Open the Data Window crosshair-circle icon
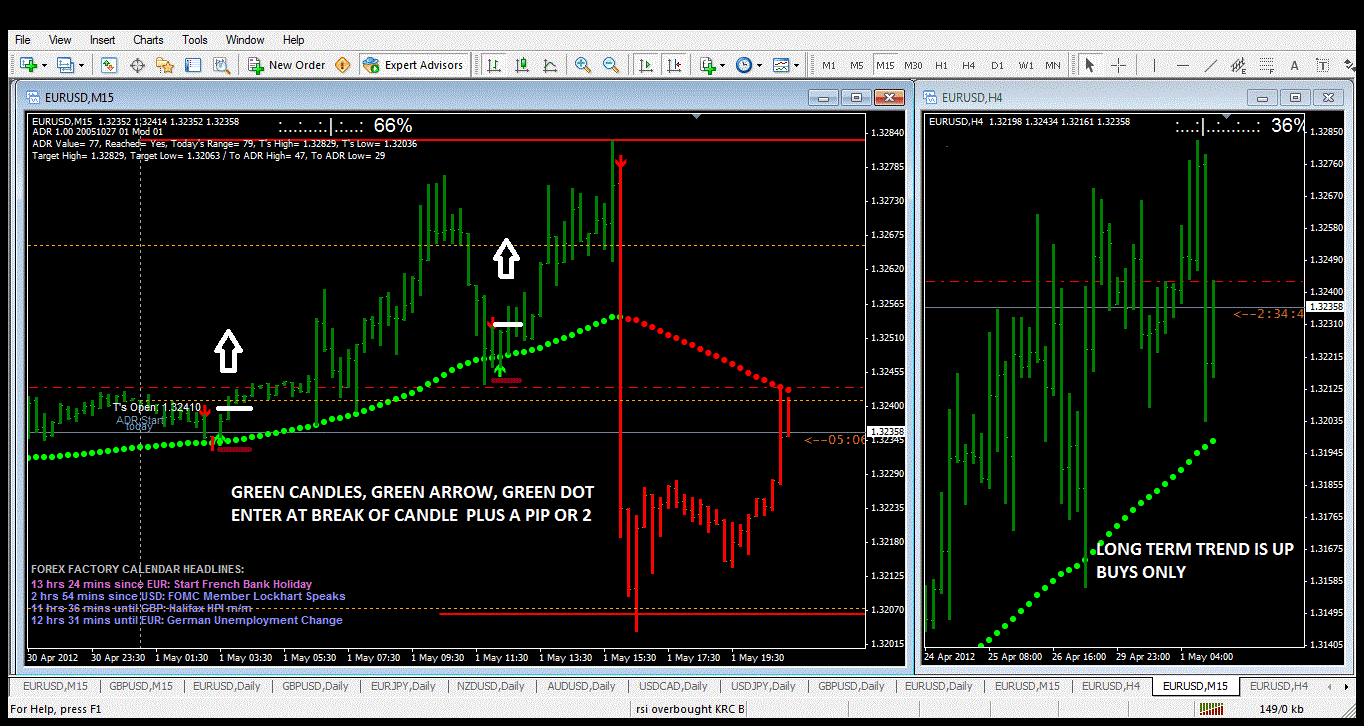1364x726 pixels. coord(137,65)
